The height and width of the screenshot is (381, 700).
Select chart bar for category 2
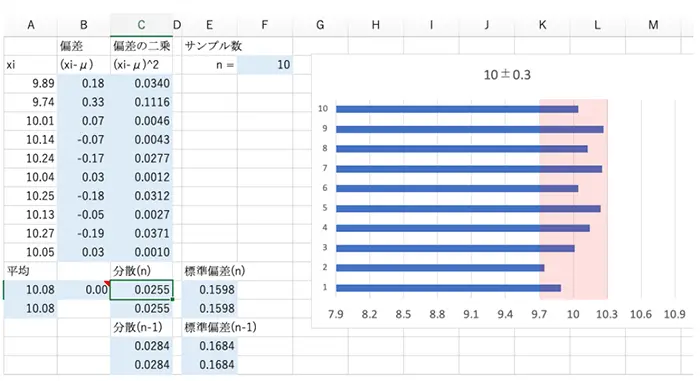coord(440,268)
